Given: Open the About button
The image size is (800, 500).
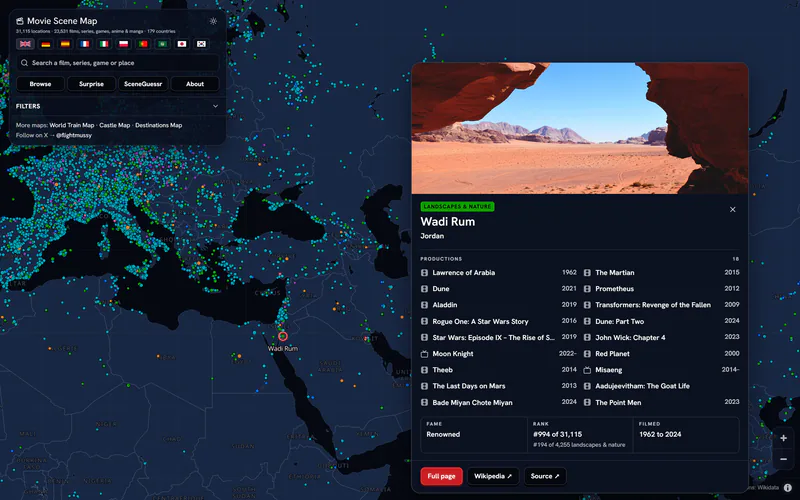Looking at the screenshot, I should (195, 84).
